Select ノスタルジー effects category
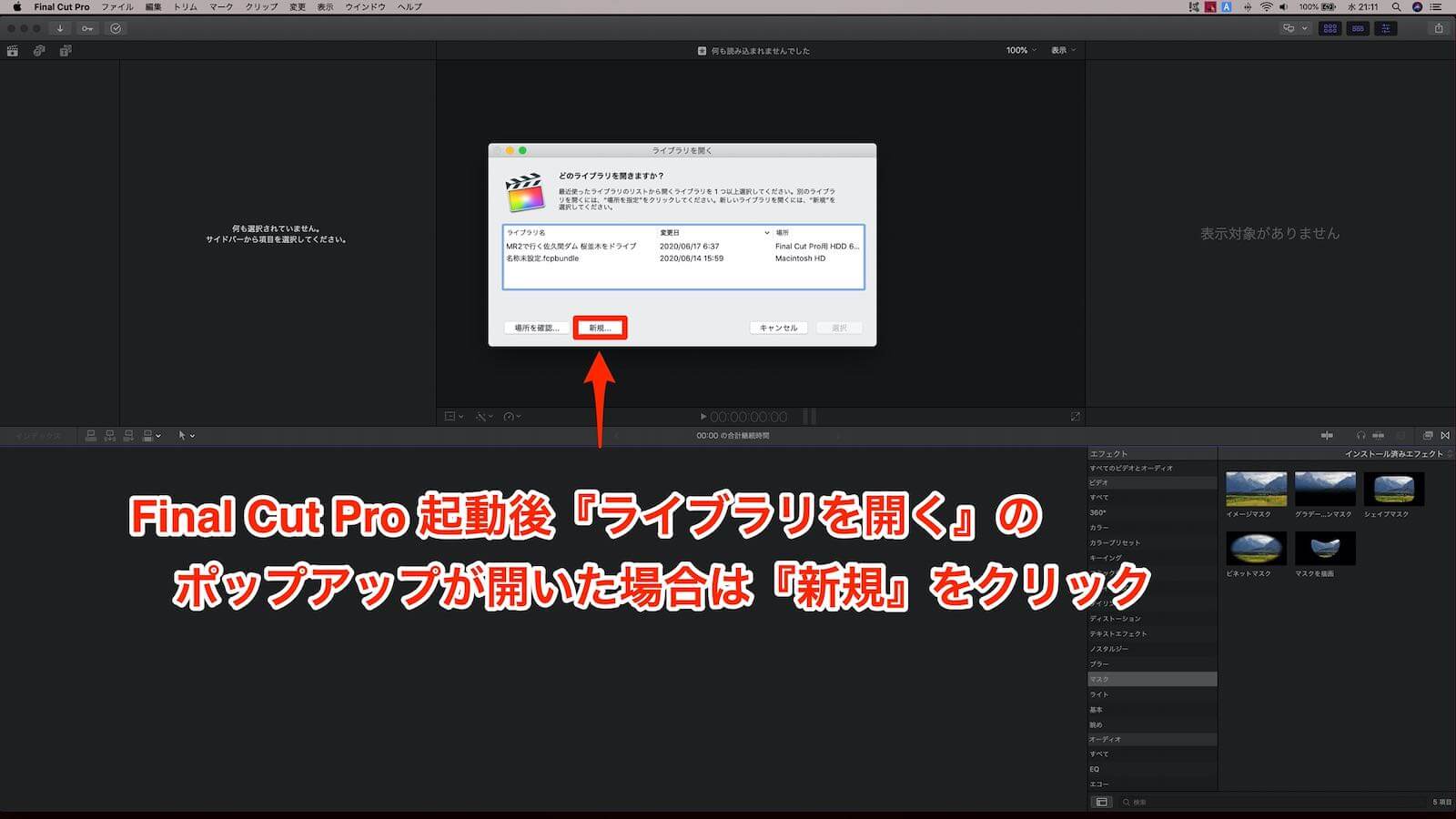 1152,649
